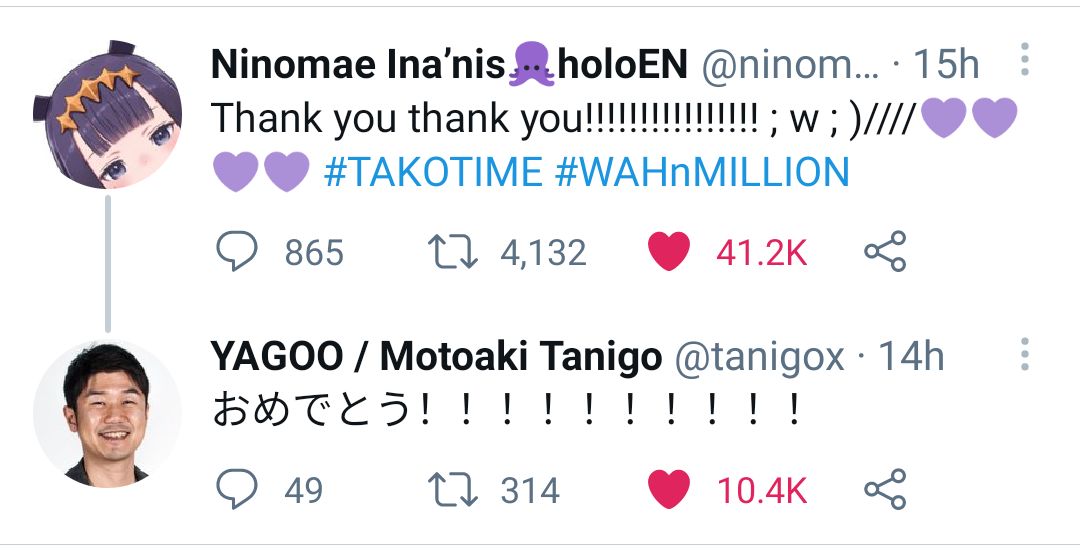Unlike Ina'nis's tweet with 41.2K likes

click(x=670, y=252)
